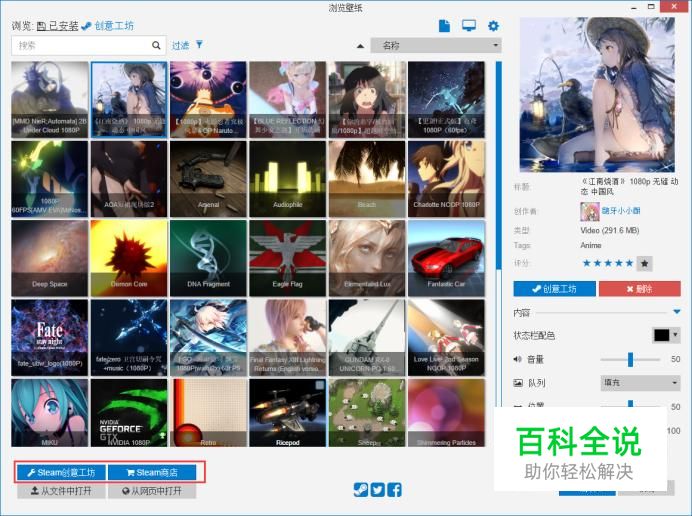Select the Elementalist Lux wallpaper thumbnail
The width and height of the screenshot is (692, 516).
click(367, 258)
